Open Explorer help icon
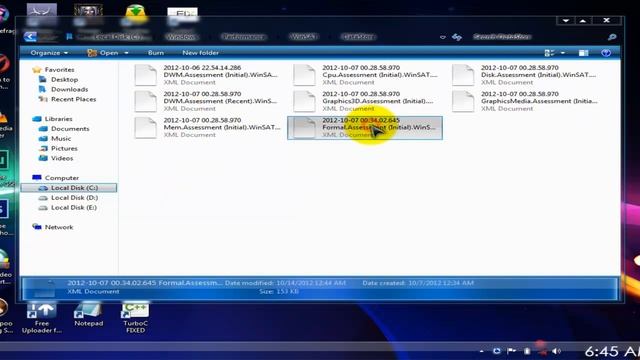 point(606,53)
